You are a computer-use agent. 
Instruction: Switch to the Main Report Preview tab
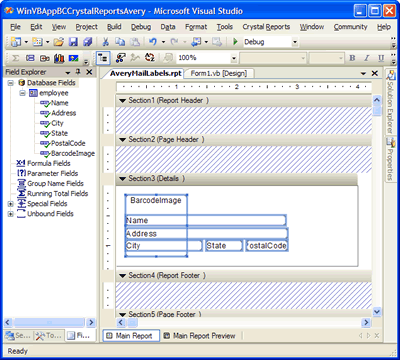click(199, 336)
